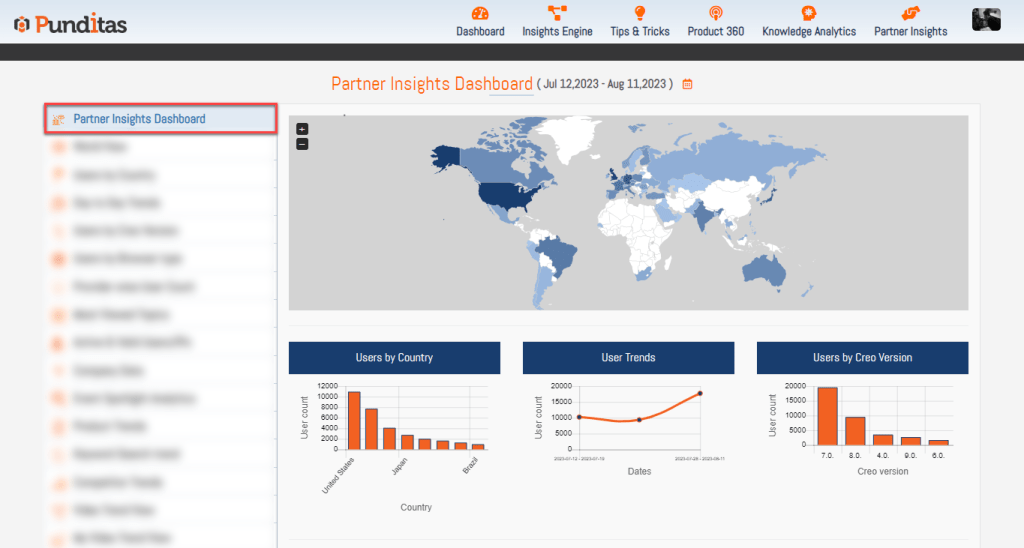Open the Dashboard gauge icon

[x=480, y=13]
